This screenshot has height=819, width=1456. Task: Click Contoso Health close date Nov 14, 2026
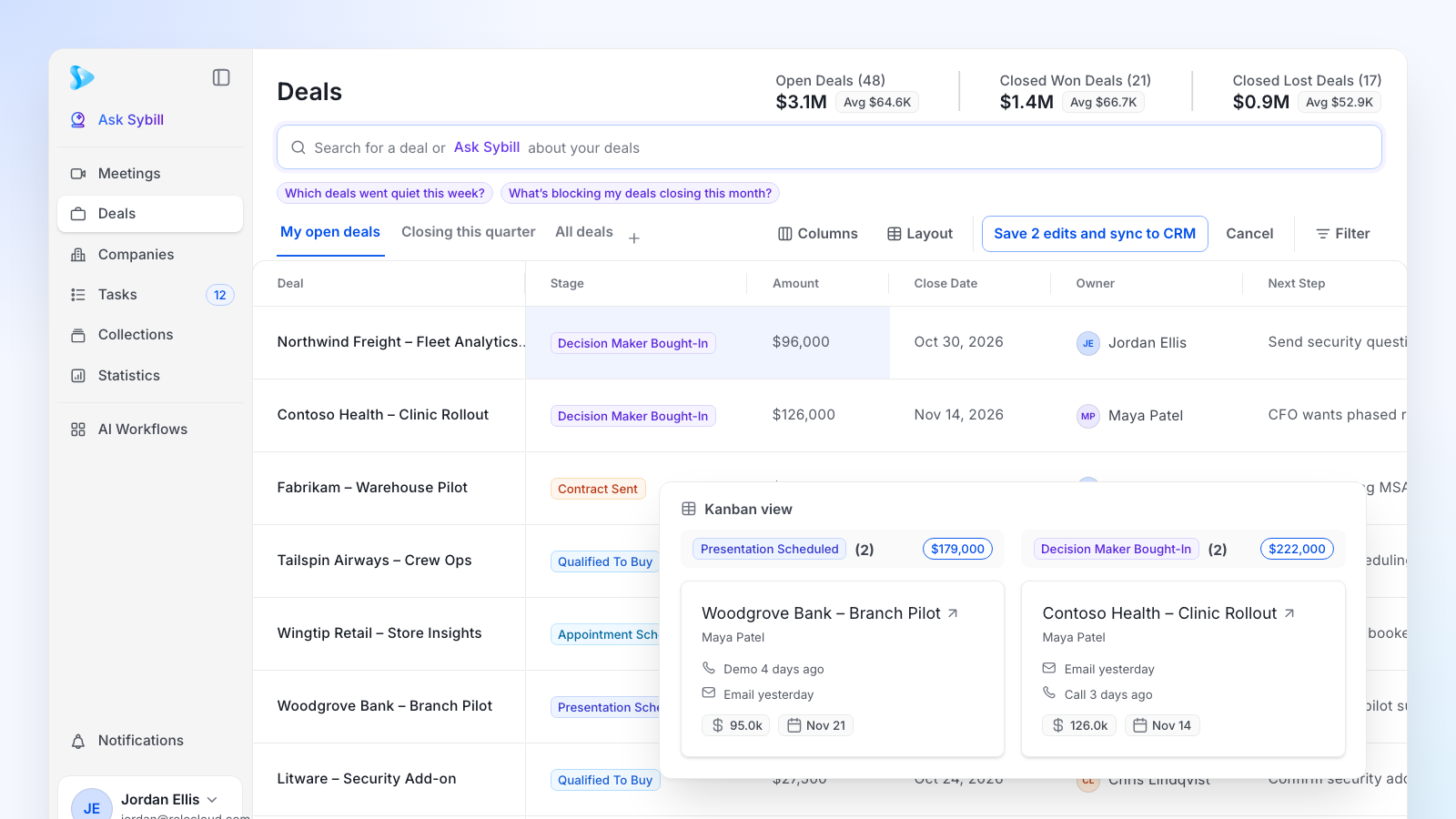pyautogui.click(x=958, y=415)
